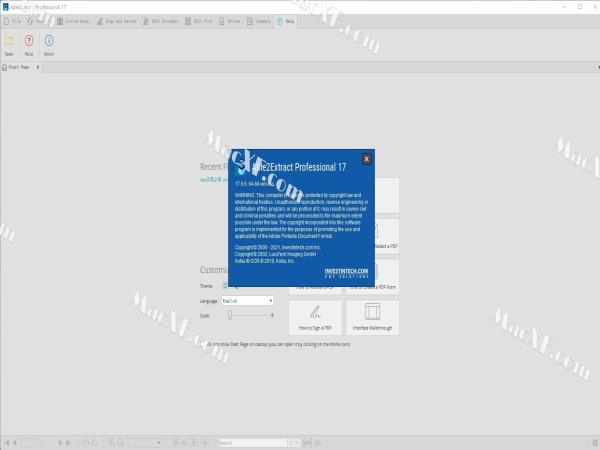This screenshot has width=600, height=450.
Task: Go to first page in bottom bar
Action: click(x=6, y=443)
